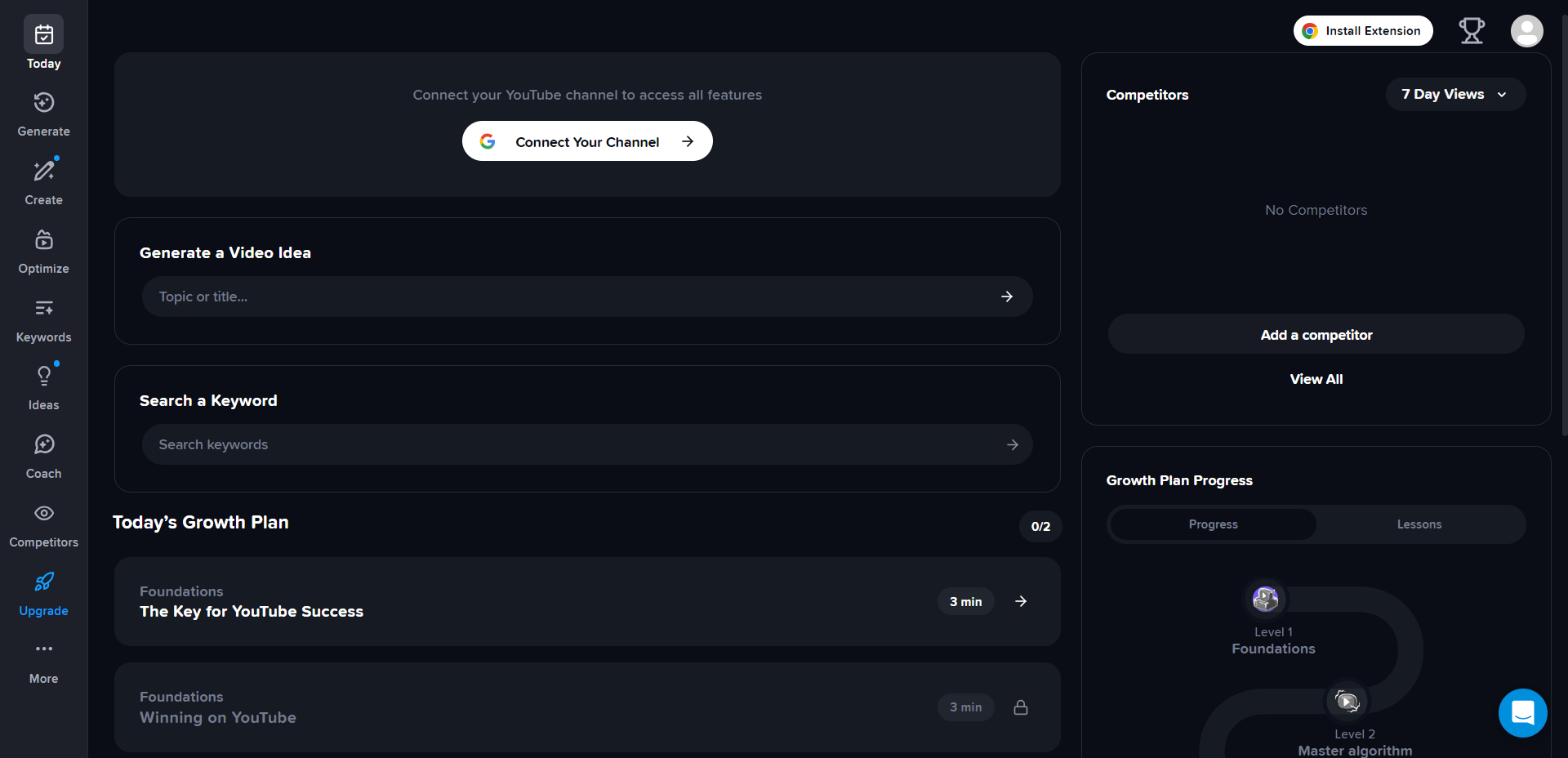Viewport: 1568px width, 758px height.
Task: Open the Generate section in sidebar
Action: 44,114
